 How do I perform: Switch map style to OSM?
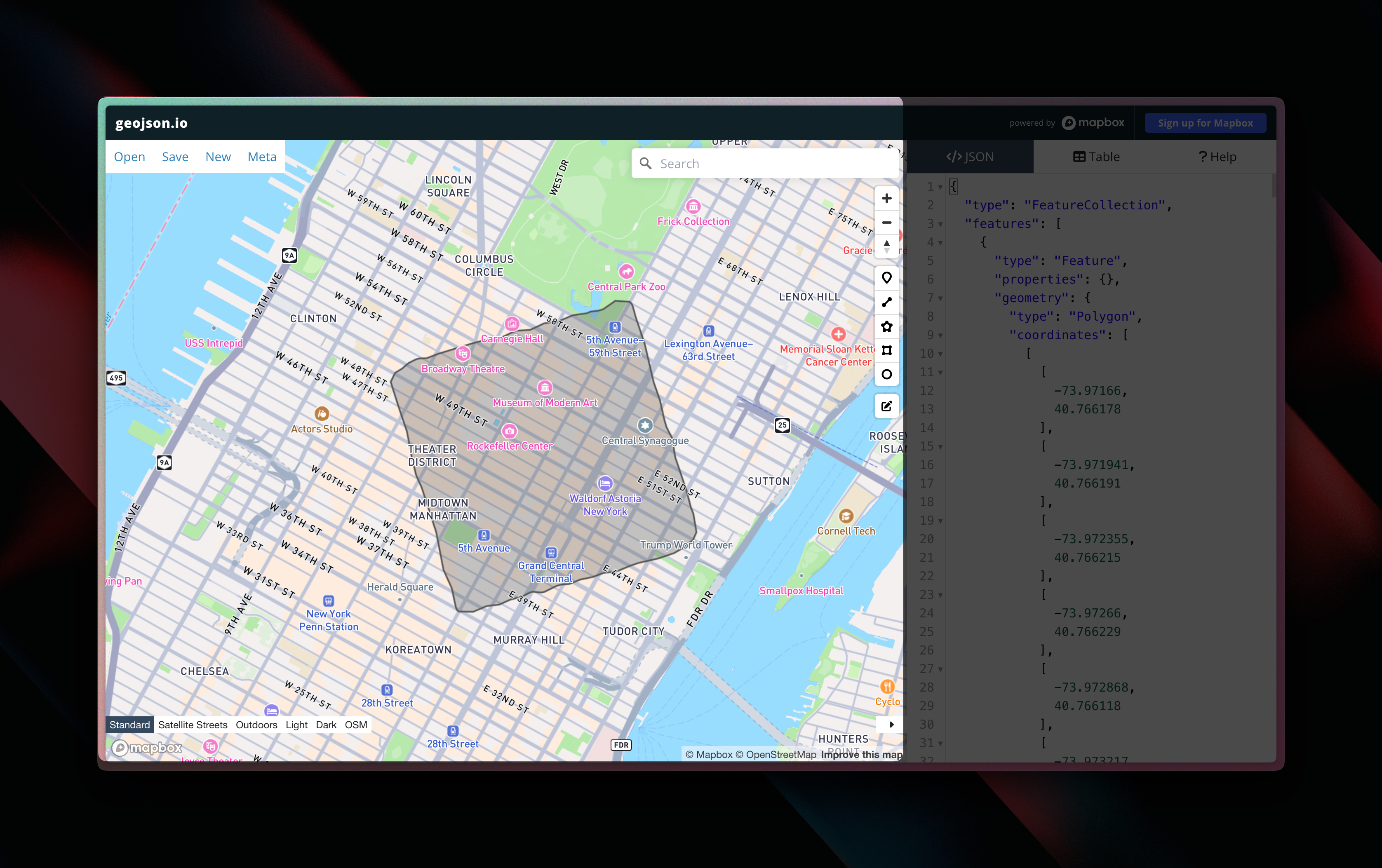[356, 725]
